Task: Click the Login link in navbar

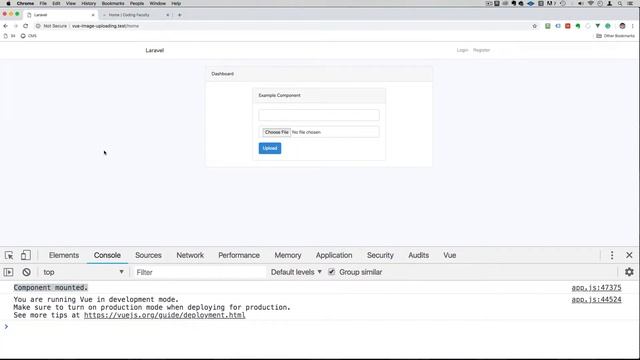Action: click(x=462, y=50)
